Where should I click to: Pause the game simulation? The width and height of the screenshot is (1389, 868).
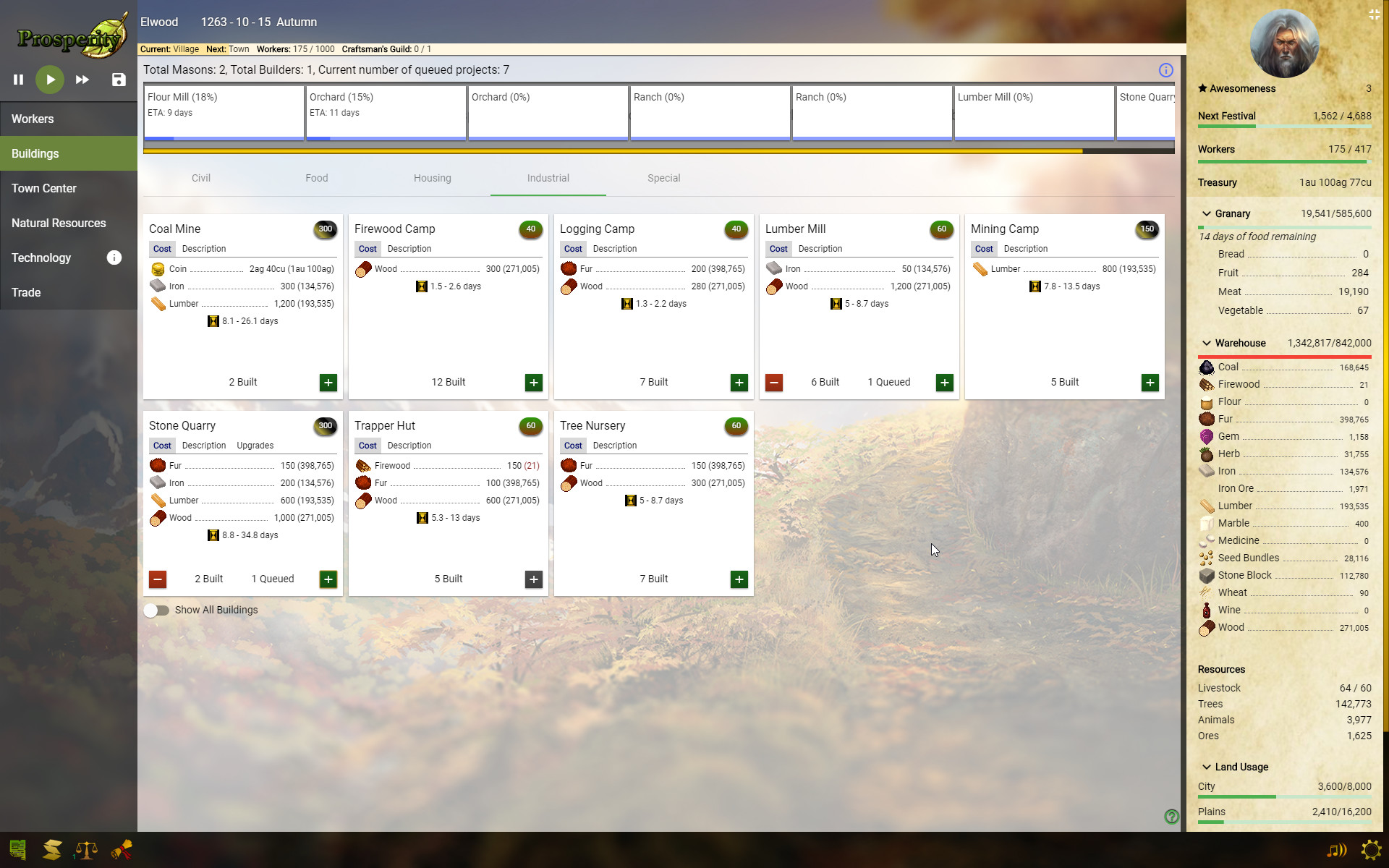(x=18, y=80)
